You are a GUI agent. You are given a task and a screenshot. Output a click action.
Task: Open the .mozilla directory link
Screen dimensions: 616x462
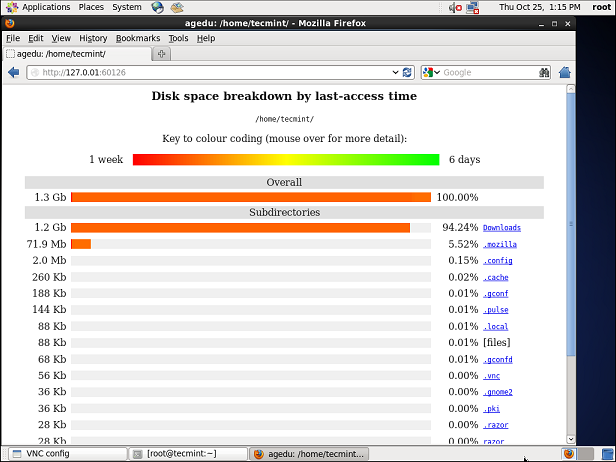pyautogui.click(x=500, y=244)
